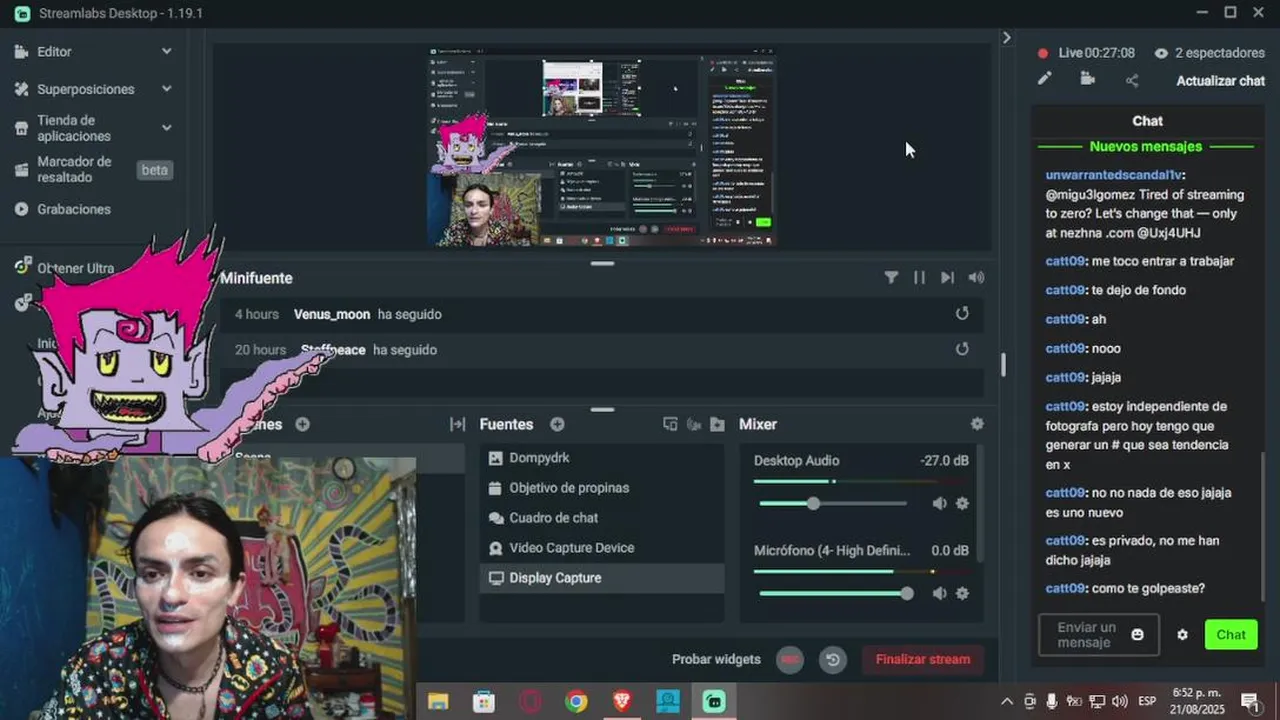This screenshot has height=720, width=1280.
Task: Replay the Venus_moon follow alert
Action: 962,314
